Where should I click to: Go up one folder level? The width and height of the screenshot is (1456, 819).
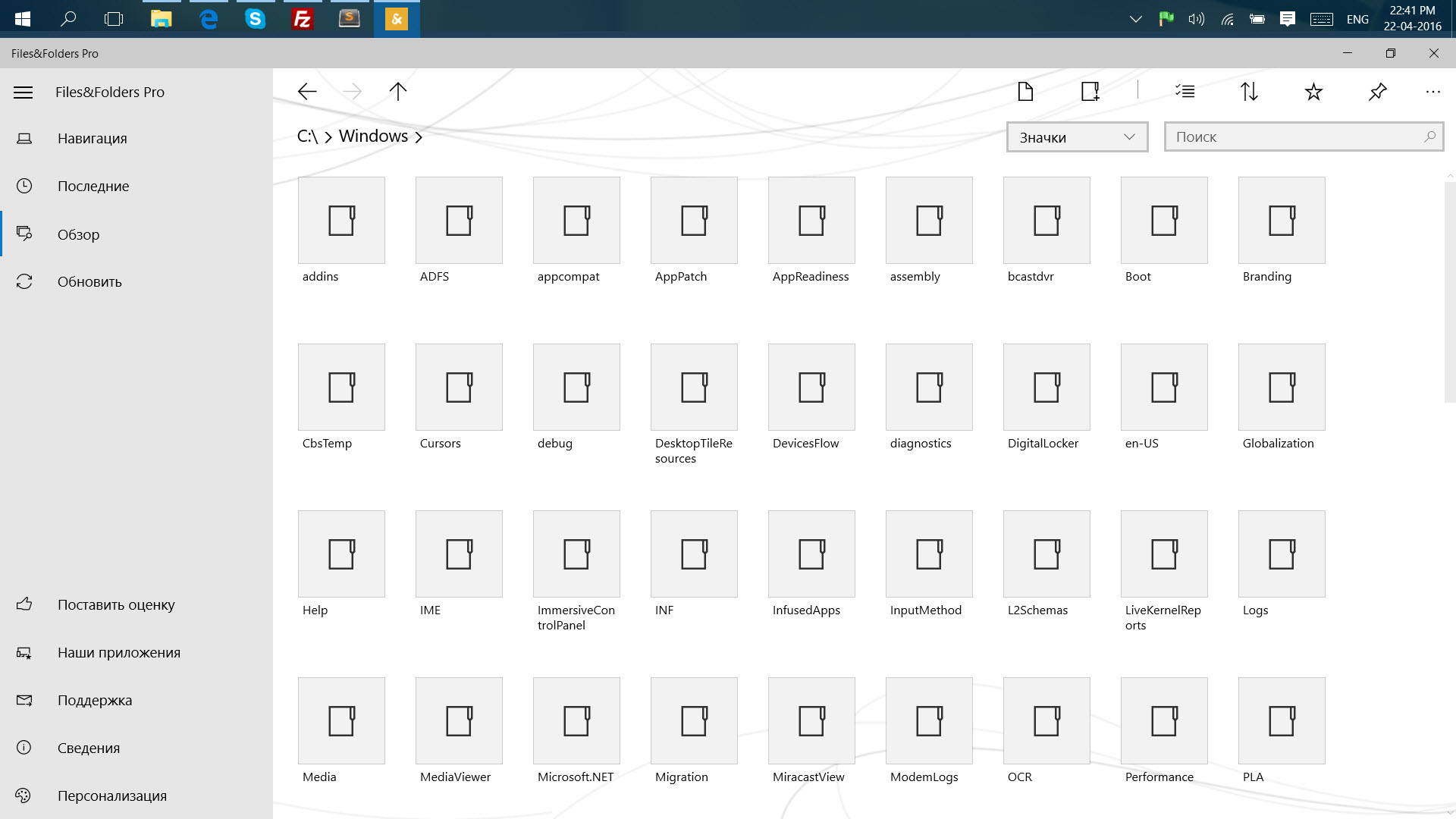coord(398,92)
